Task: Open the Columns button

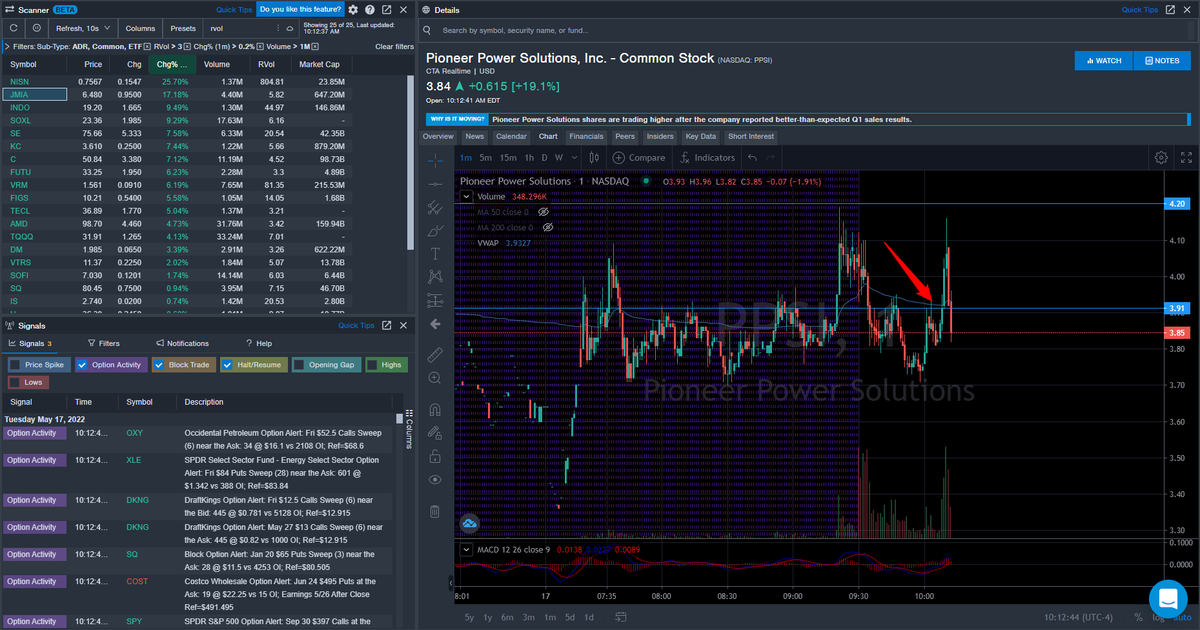Action: tap(141, 29)
